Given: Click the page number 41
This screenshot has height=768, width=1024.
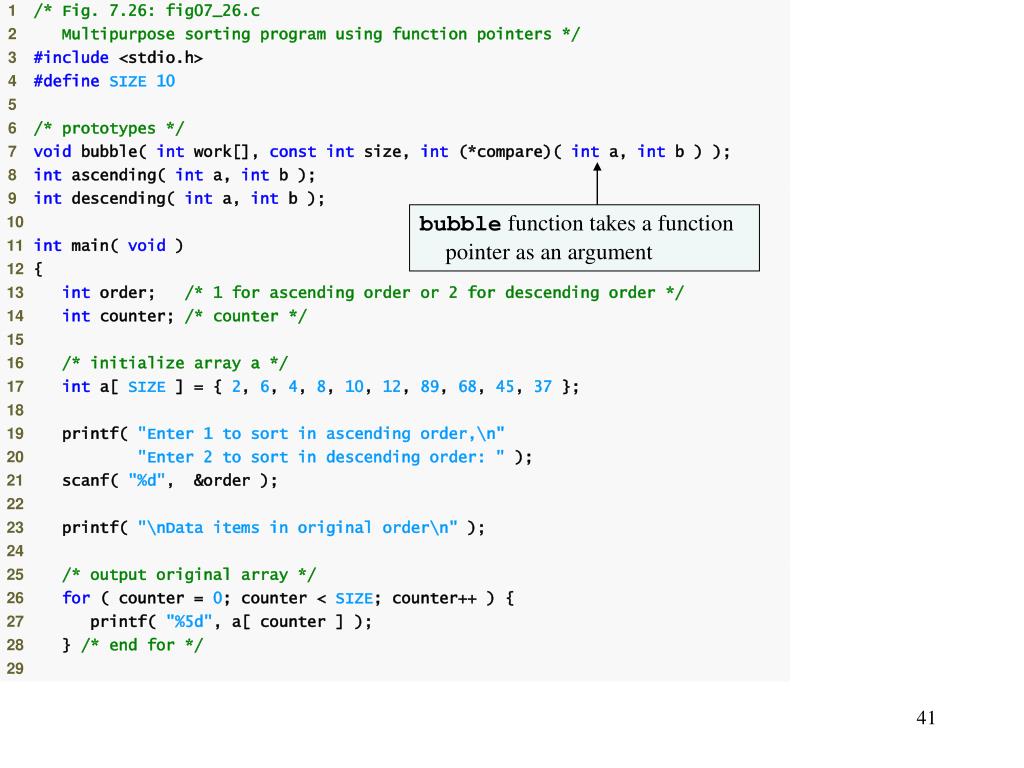Looking at the screenshot, I should pyautogui.click(x=926, y=718).
